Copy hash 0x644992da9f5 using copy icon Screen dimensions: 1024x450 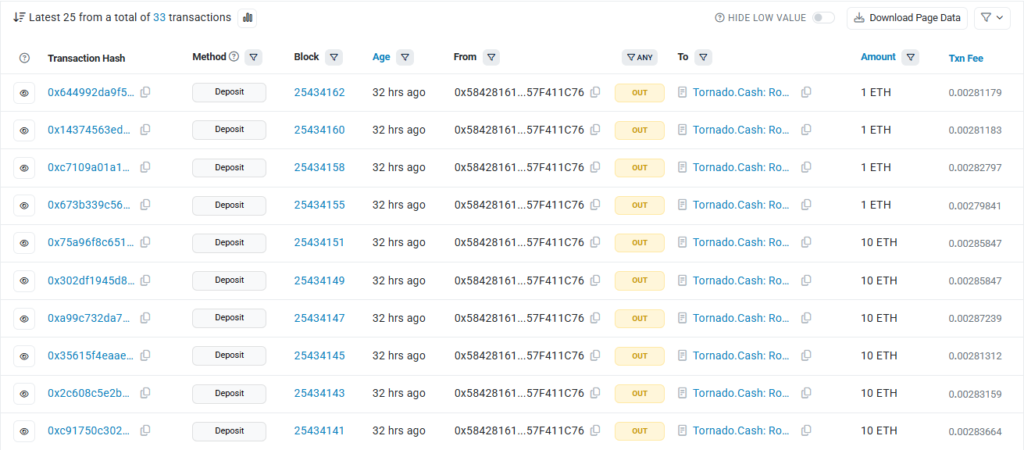coord(145,93)
